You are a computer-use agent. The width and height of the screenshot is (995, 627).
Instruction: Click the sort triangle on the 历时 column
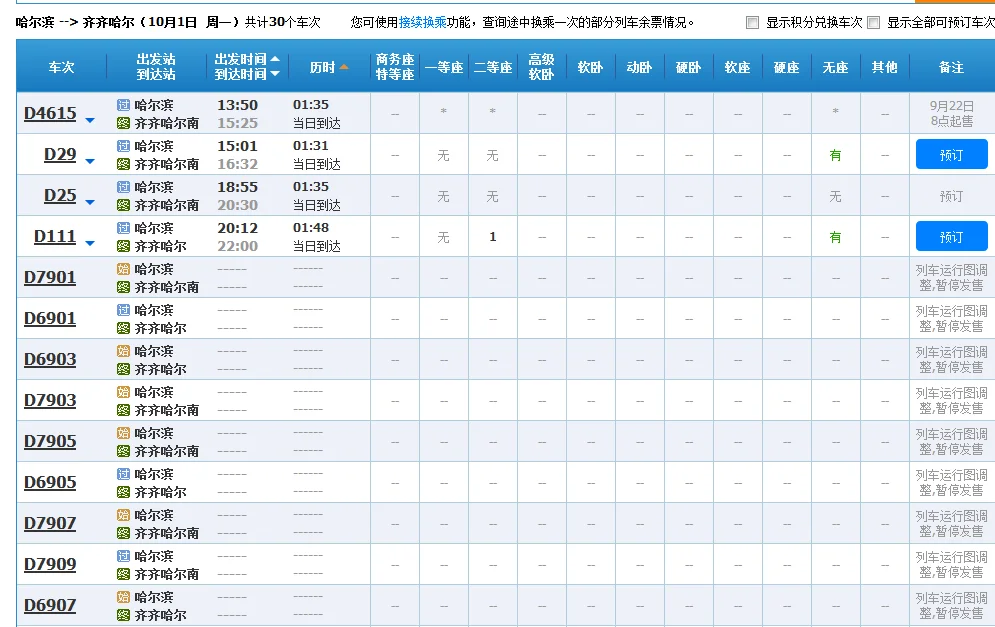pos(344,67)
